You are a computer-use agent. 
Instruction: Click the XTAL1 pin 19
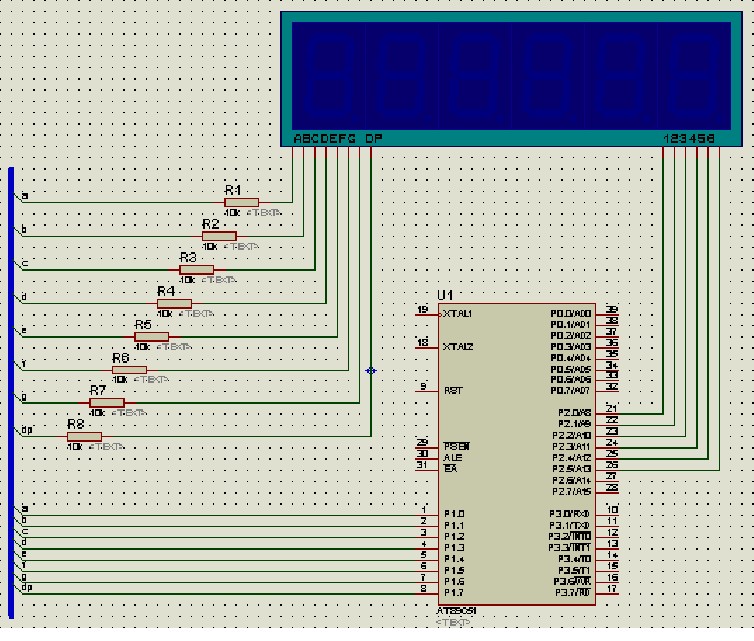pos(427,314)
